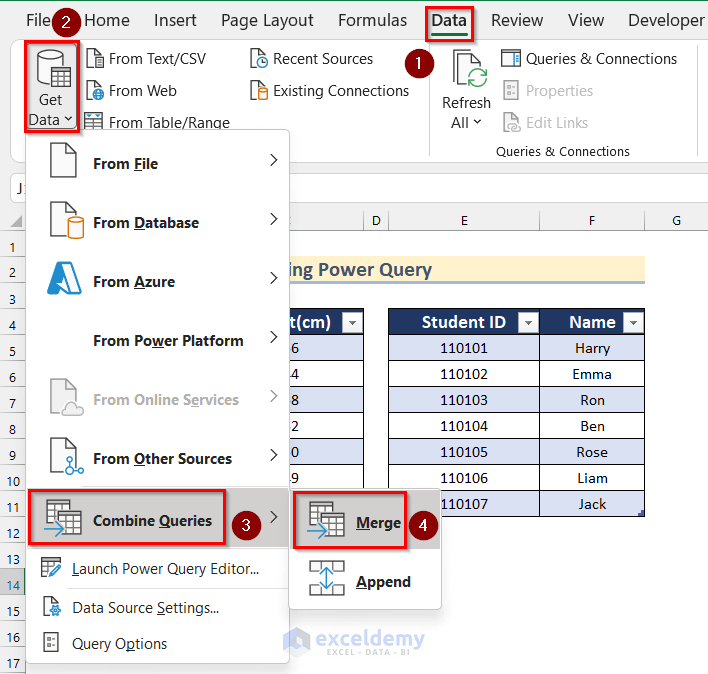Screen dimensions: 708x674
Task: Click the Query Options icon
Action: tap(51, 642)
